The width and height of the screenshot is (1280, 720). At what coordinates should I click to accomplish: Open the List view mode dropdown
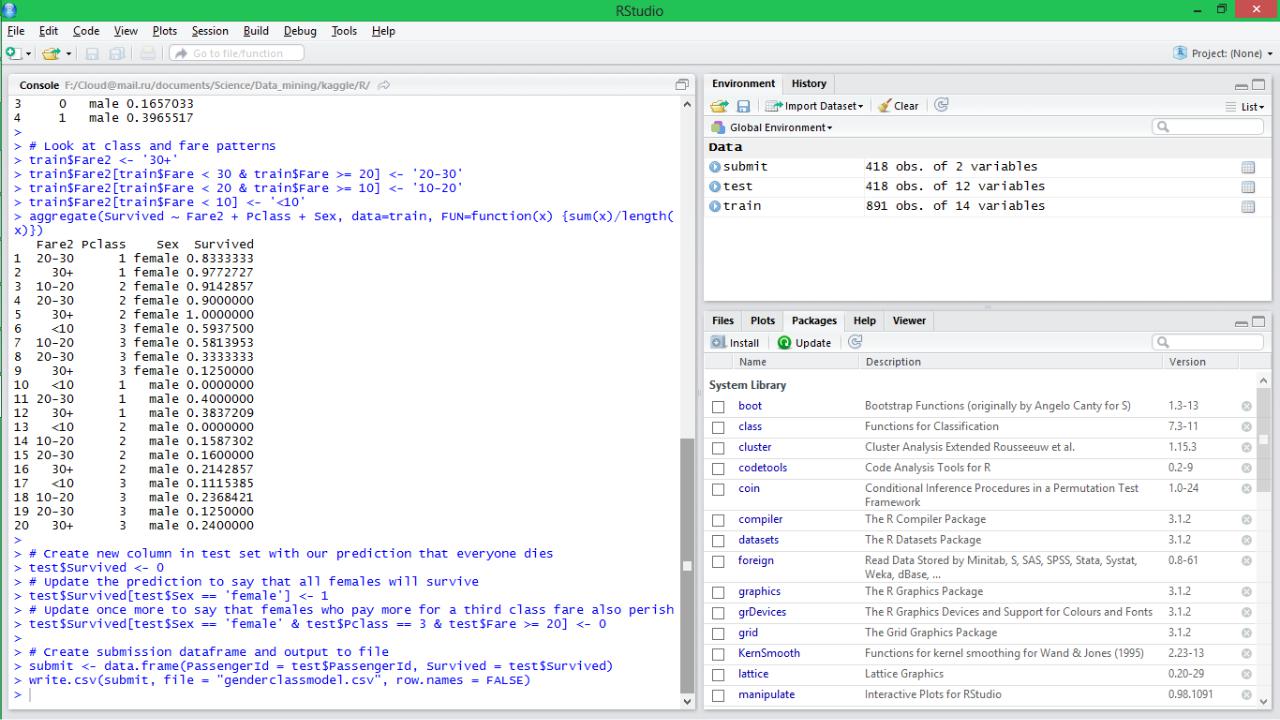1245,107
